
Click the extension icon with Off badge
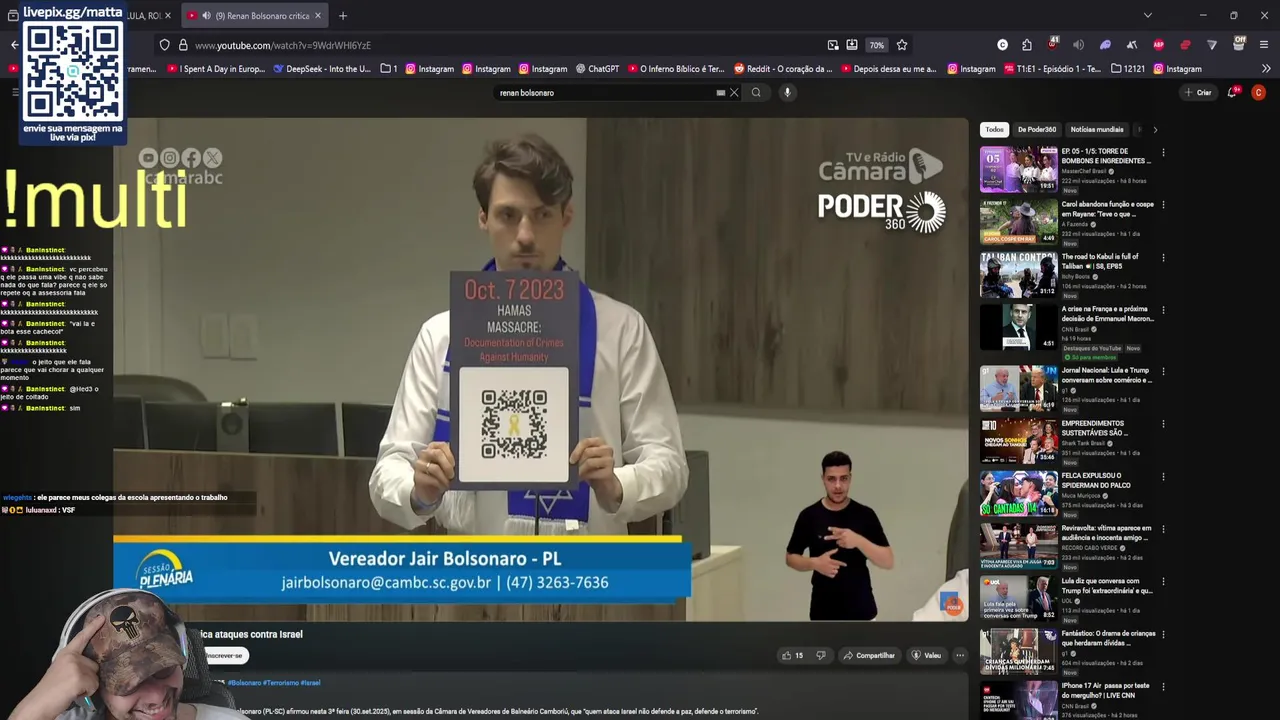1239,45
